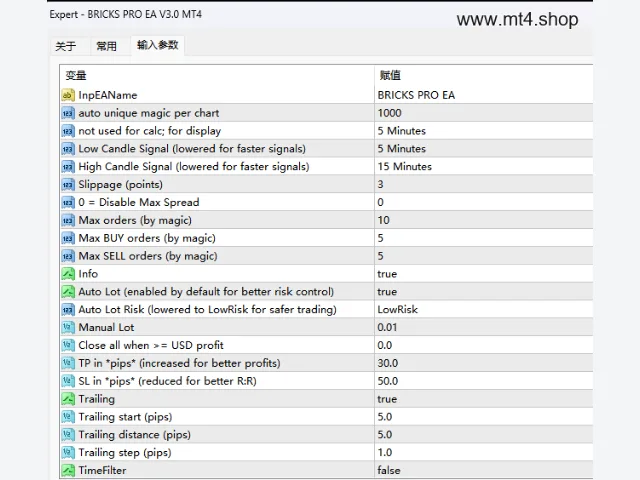Screen dimensions: 640x480
Task: Click the green boolean icon beside Info
Action: (x=68, y=274)
